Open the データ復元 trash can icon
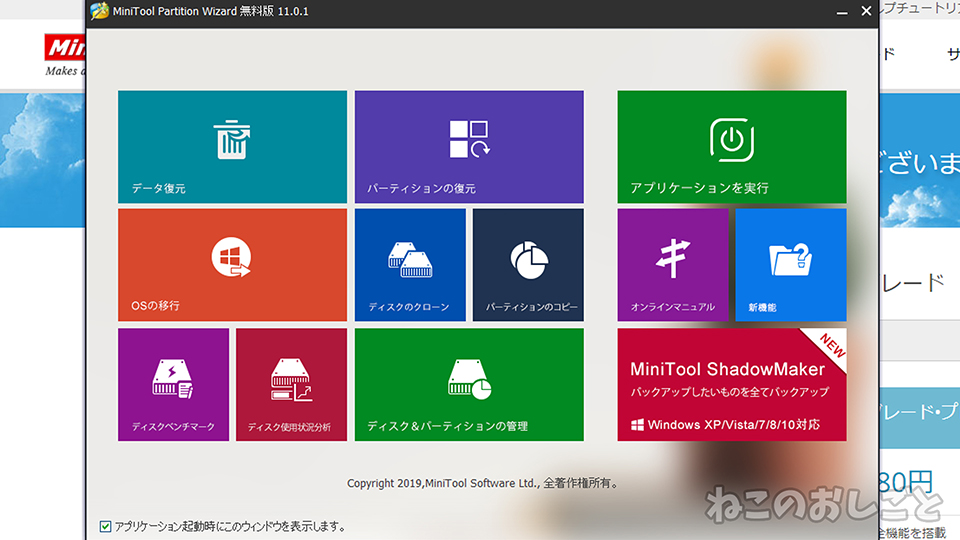Viewport: 960px width, 540px height. click(232, 140)
